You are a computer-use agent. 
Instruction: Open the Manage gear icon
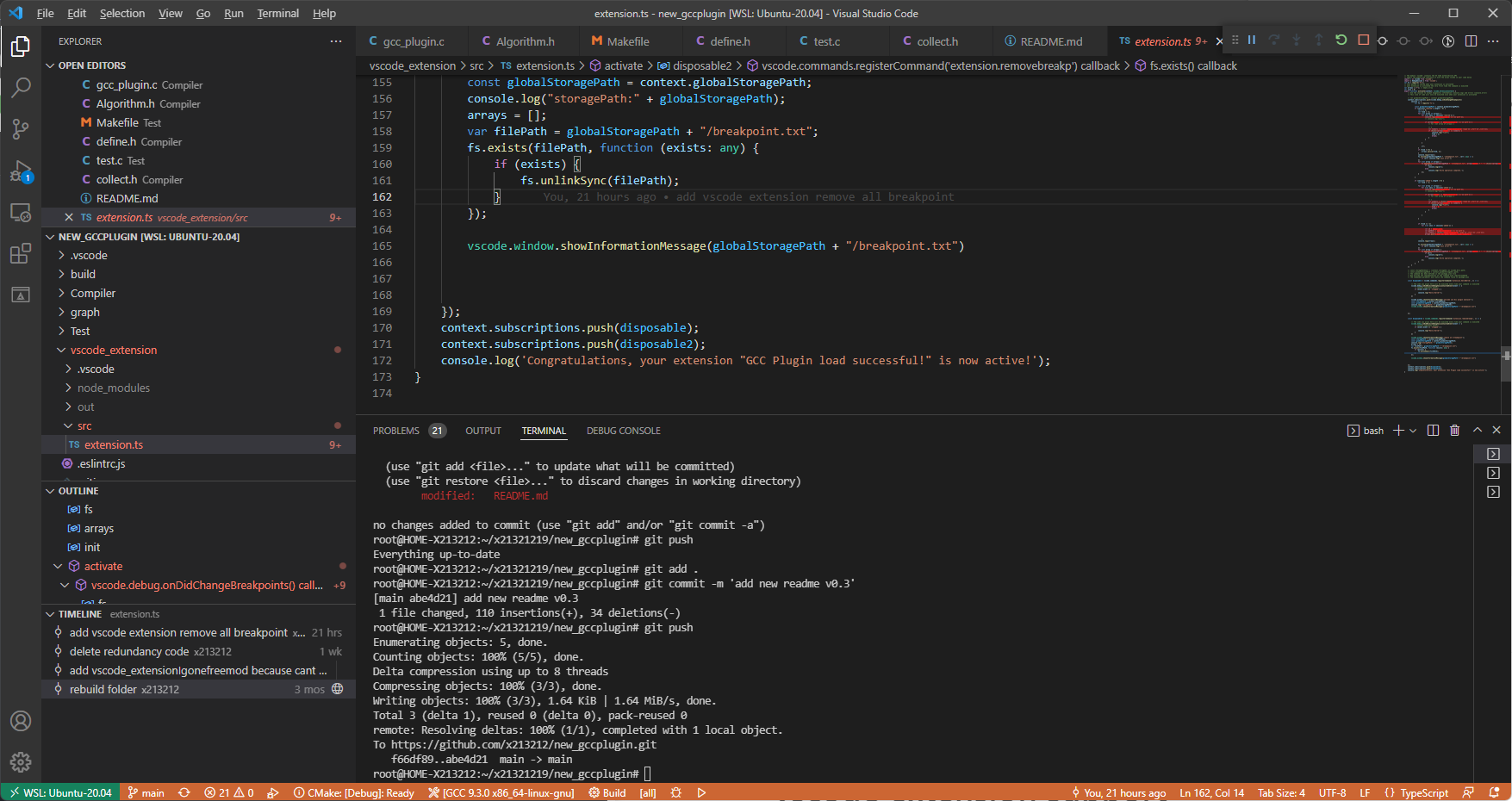click(x=21, y=762)
